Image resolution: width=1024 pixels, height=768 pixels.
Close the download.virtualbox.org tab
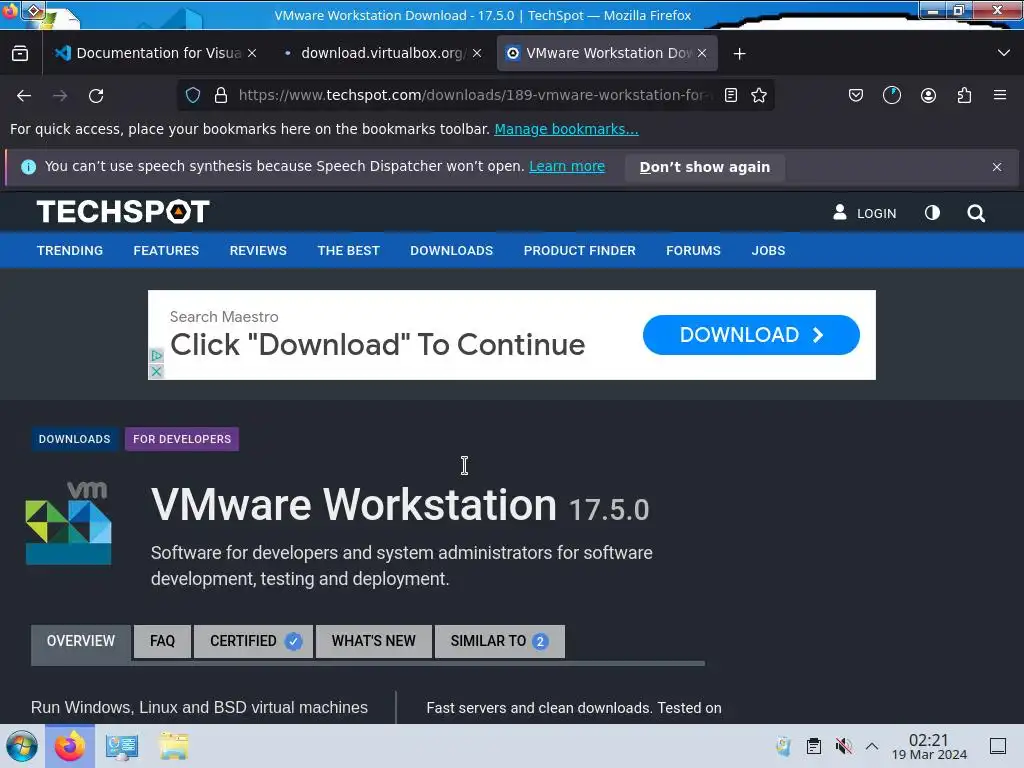point(477,54)
